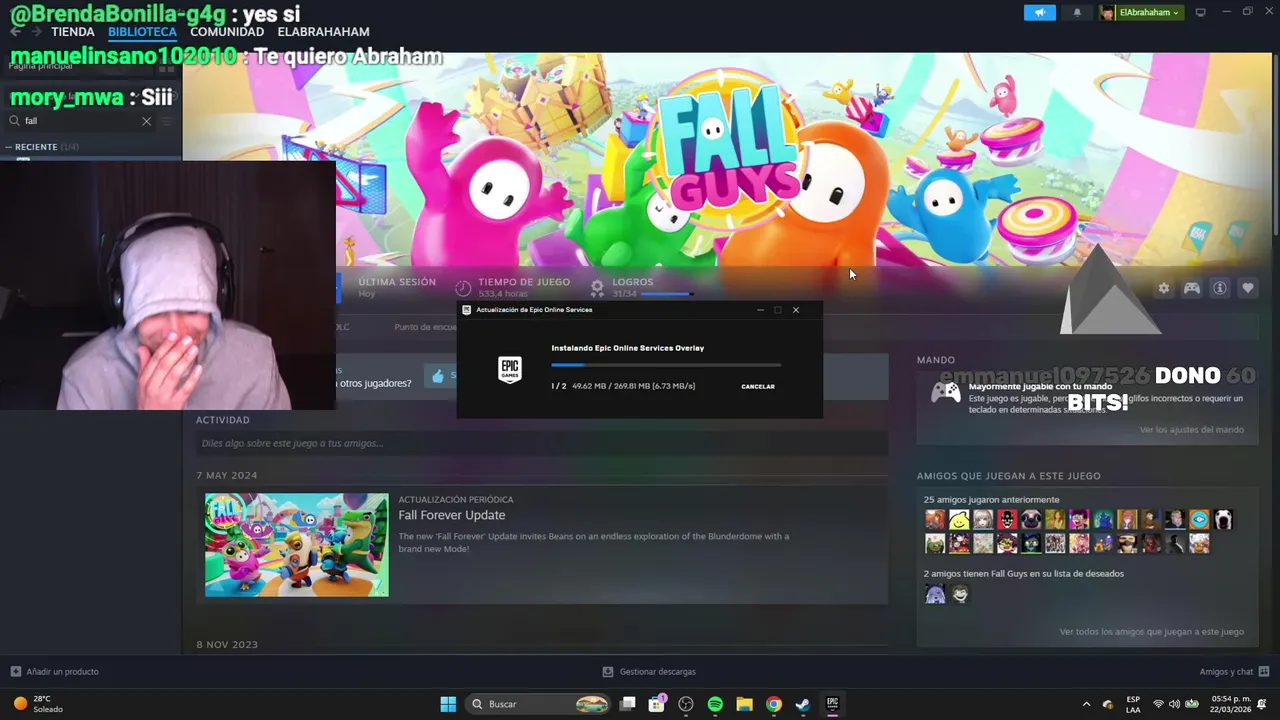Click the taskbar Buscar search box
Image resolution: width=1280 pixels, height=720 pixels.
[x=540, y=704]
